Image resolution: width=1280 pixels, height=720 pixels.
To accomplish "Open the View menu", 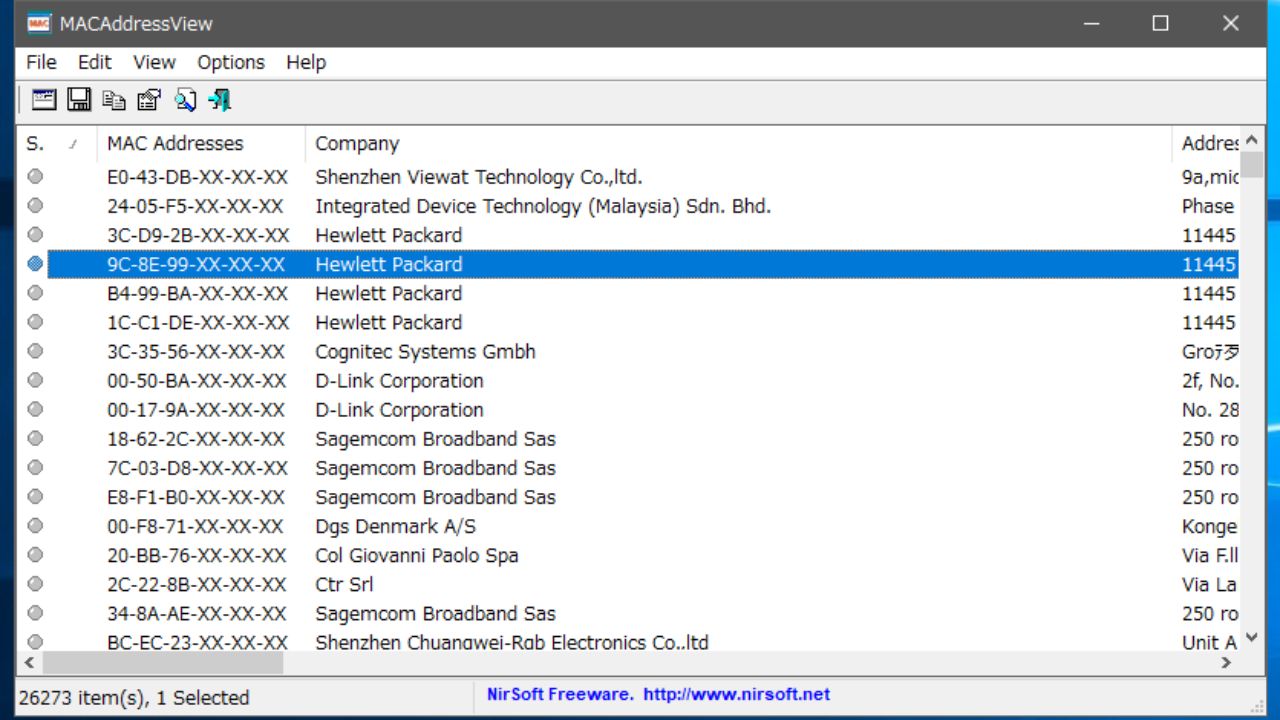I will tap(154, 62).
